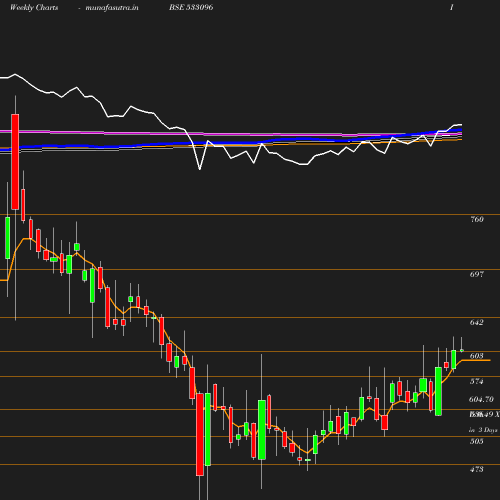Click the 760 price level label
This screenshot has height=500, width=500.
[477, 219]
